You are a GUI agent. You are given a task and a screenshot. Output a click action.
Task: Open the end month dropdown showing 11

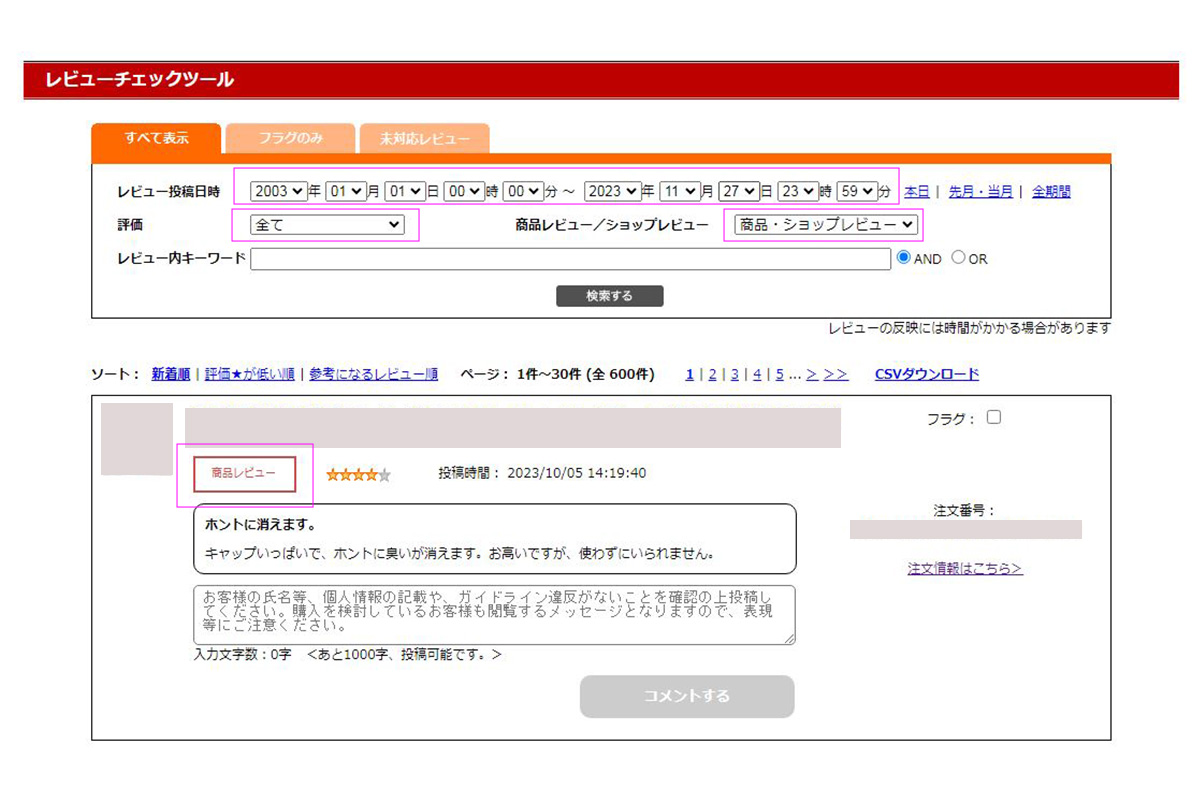(x=680, y=191)
